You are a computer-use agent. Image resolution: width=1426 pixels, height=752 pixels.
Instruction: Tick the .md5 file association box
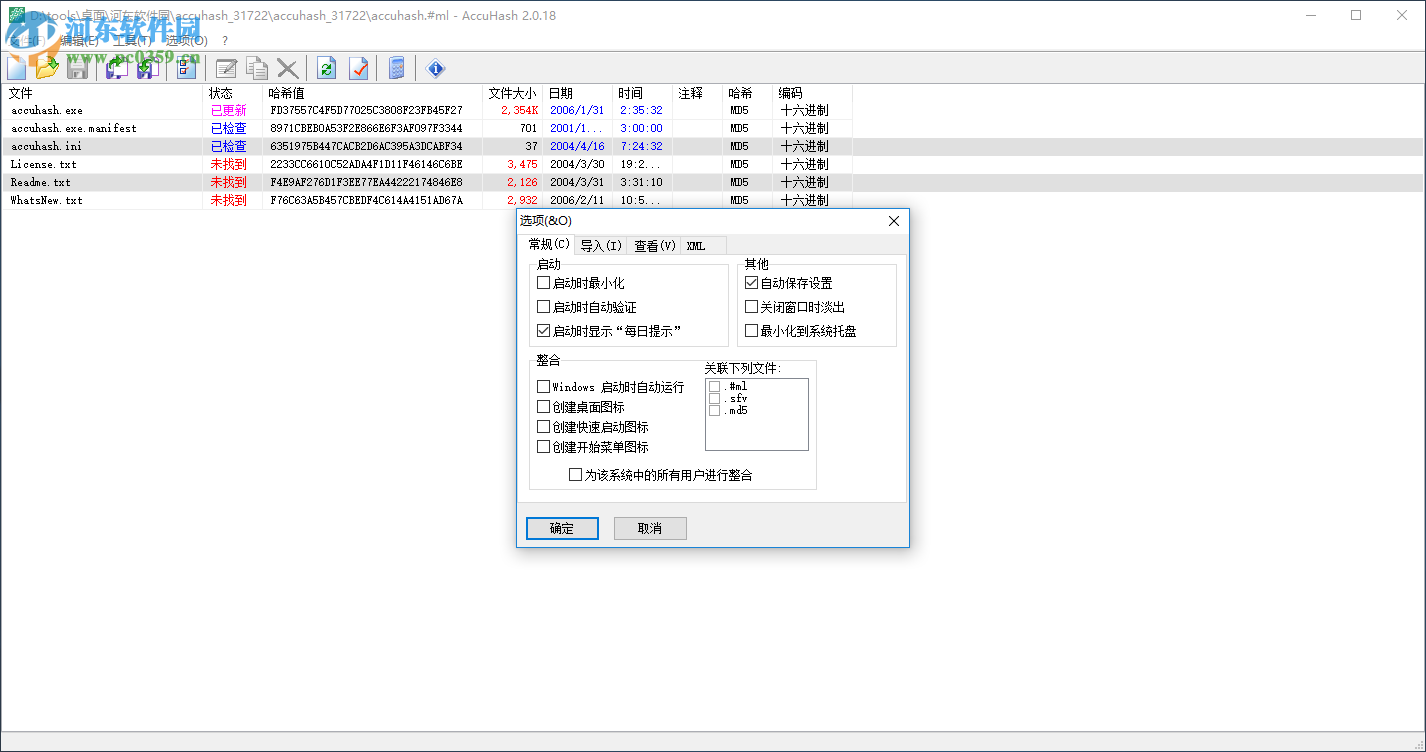tap(714, 410)
